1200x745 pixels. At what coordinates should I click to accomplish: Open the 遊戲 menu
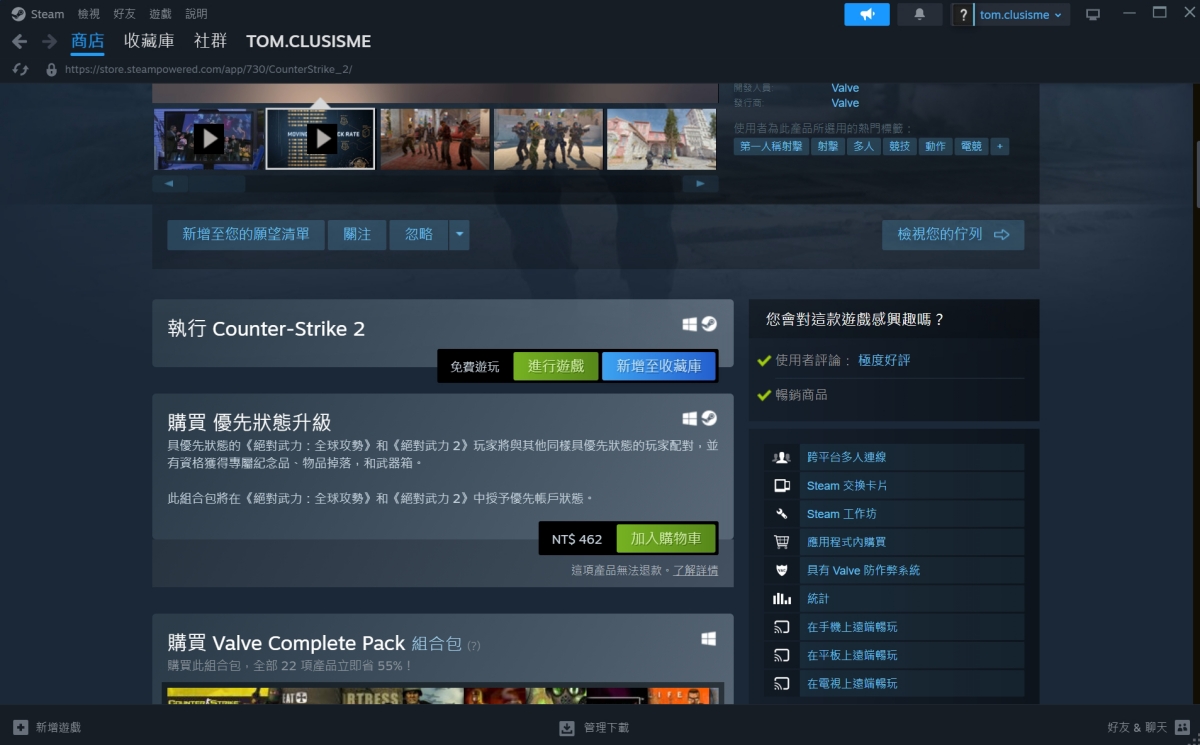161,14
